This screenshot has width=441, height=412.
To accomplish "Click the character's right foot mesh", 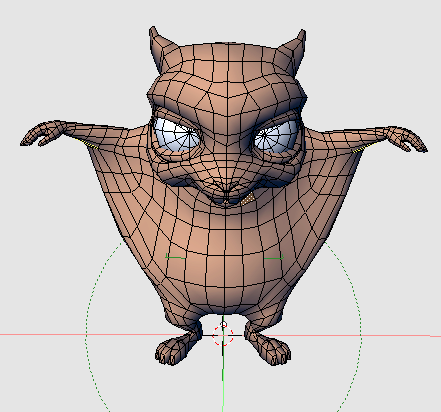I will 268,347.
